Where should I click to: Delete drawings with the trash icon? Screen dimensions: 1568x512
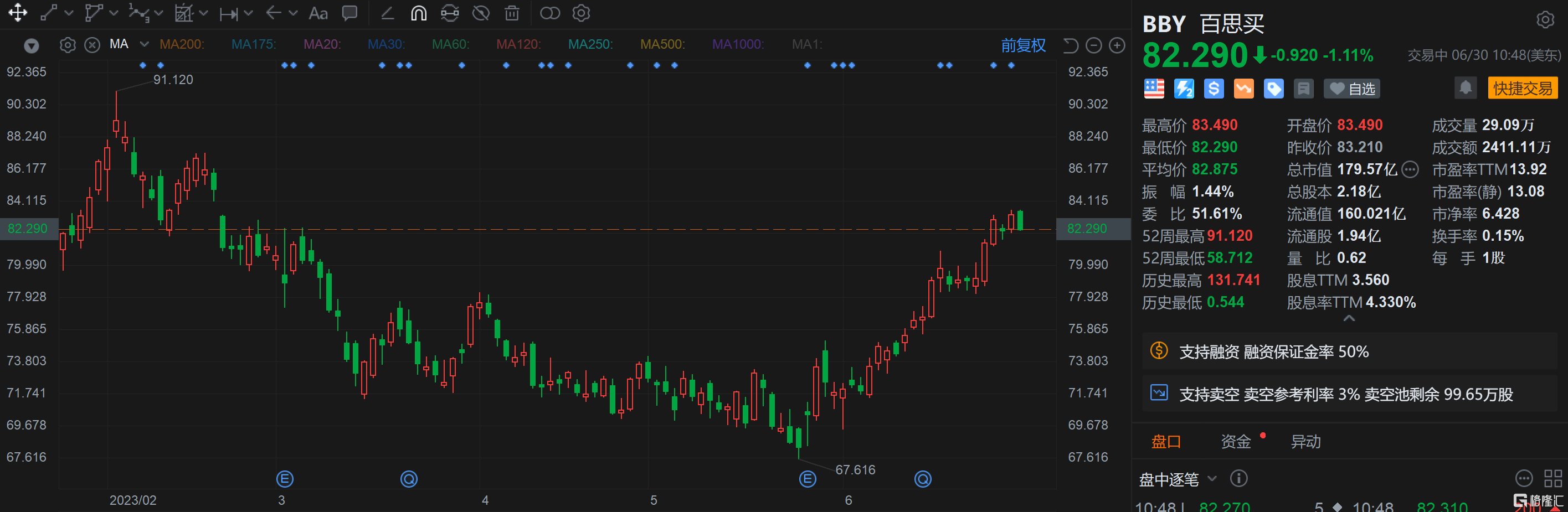512,13
